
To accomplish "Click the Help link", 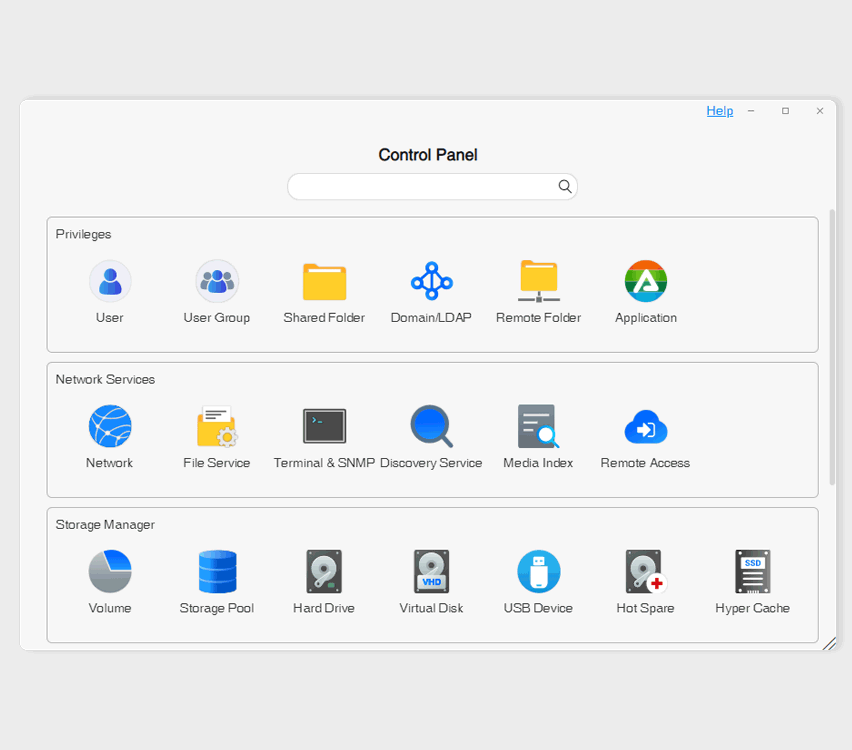I will (719, 111).
